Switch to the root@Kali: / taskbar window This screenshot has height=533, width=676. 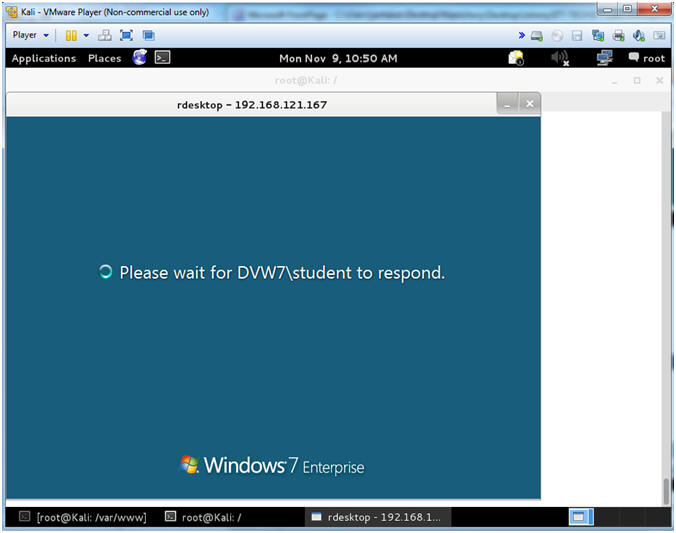tap(203, 517)
